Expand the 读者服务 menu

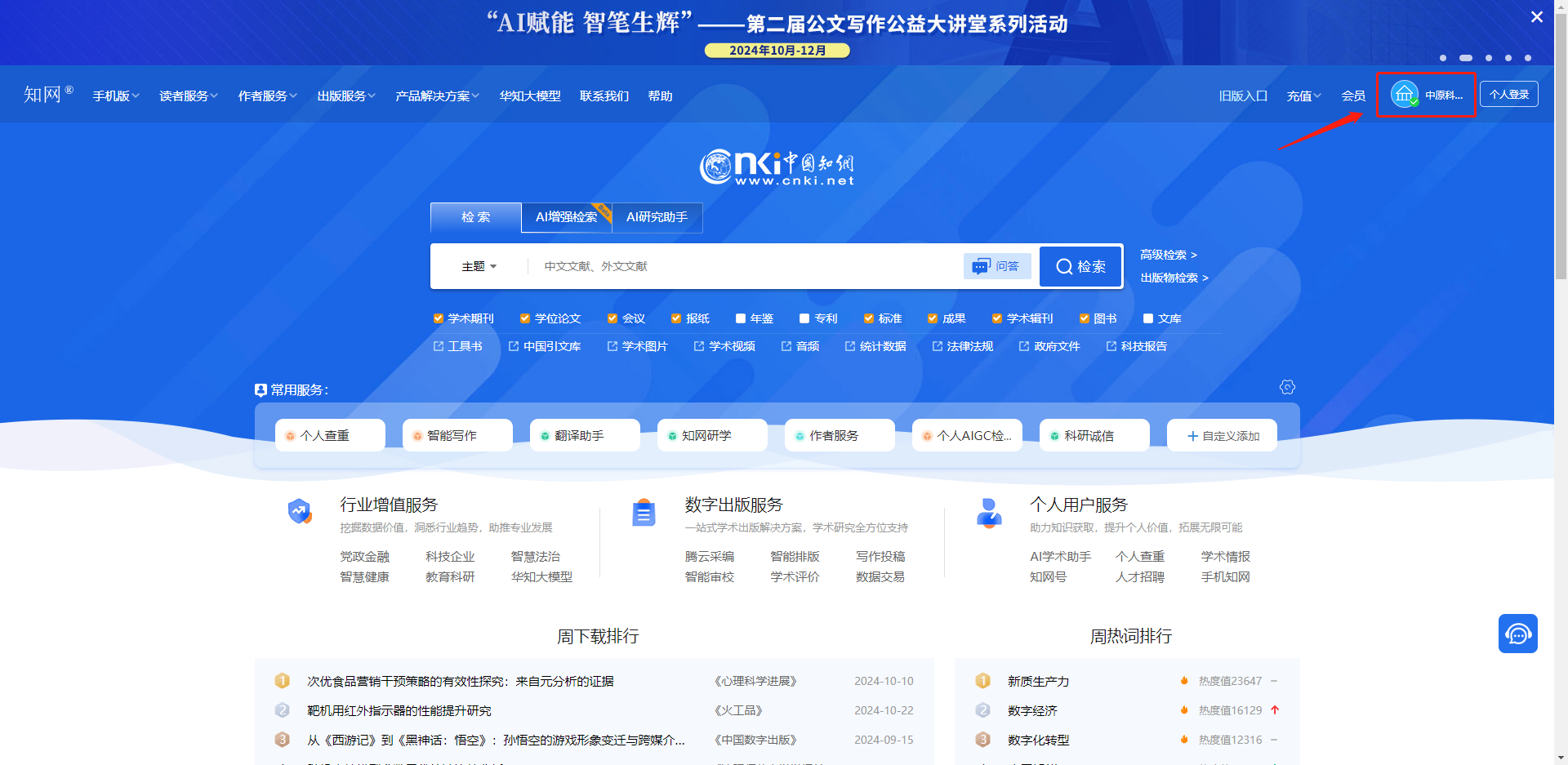click(x=189, y=96)
